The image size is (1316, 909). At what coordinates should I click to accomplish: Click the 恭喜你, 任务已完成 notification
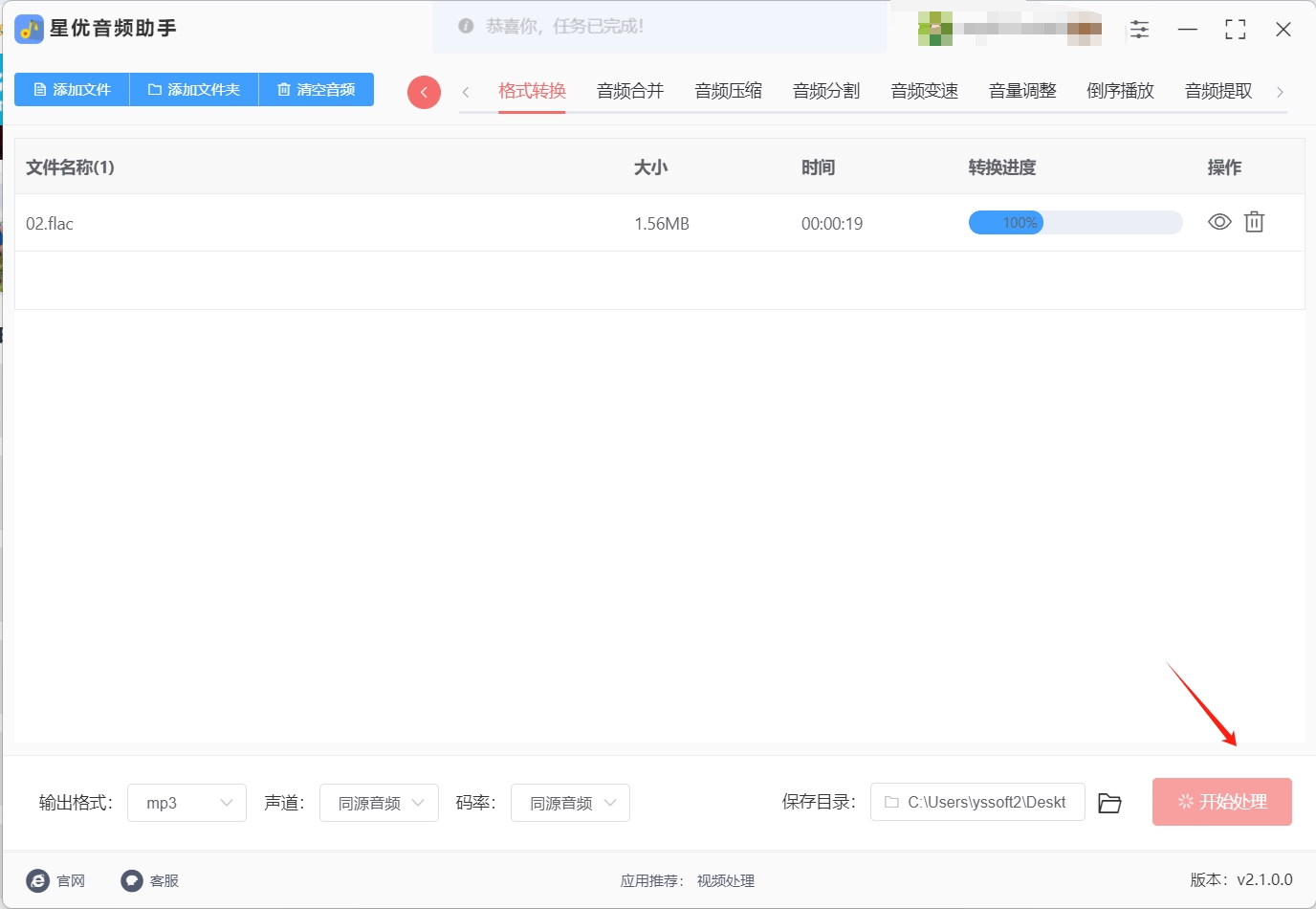pos(660,27)
